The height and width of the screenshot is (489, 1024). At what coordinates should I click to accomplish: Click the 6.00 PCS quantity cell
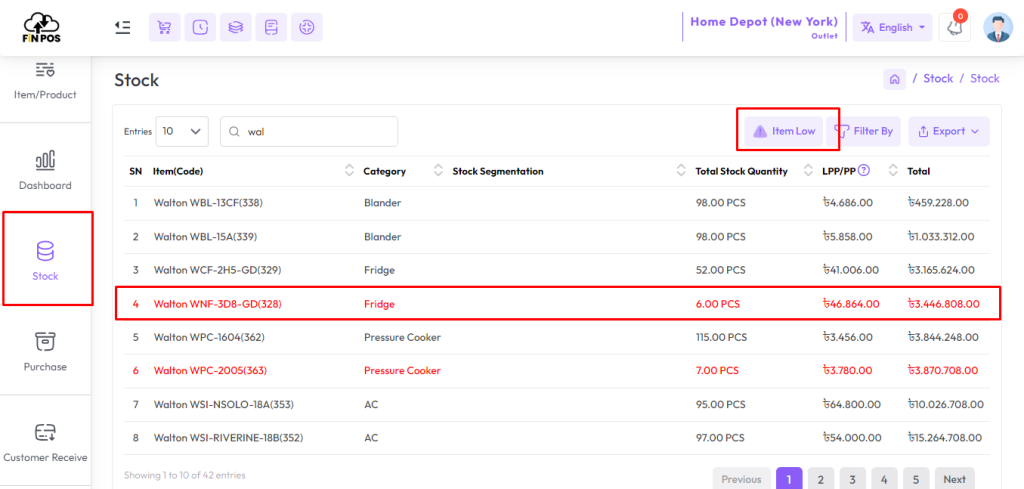coord(718,304)
